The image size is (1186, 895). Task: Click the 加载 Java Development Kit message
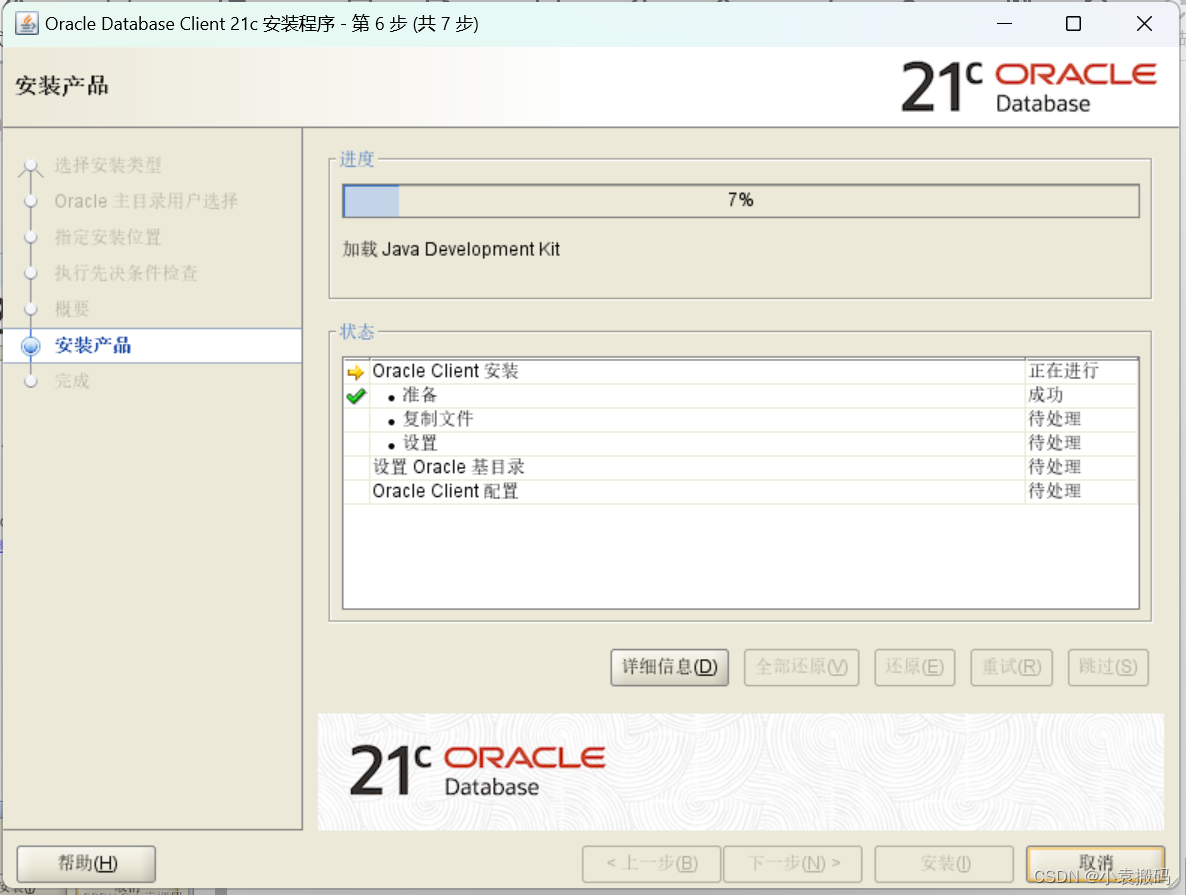point(451,250)
